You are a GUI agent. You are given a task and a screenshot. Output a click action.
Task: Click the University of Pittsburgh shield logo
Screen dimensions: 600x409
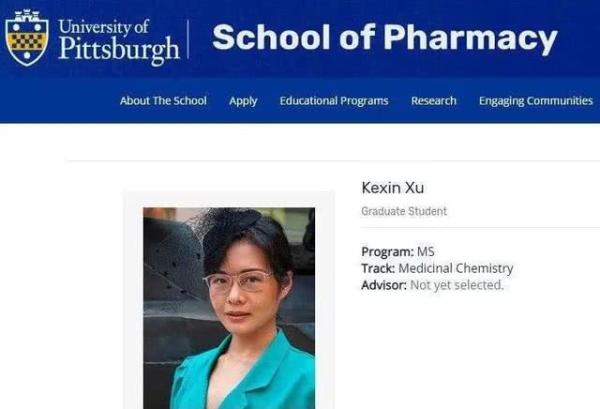coord(27,37)
